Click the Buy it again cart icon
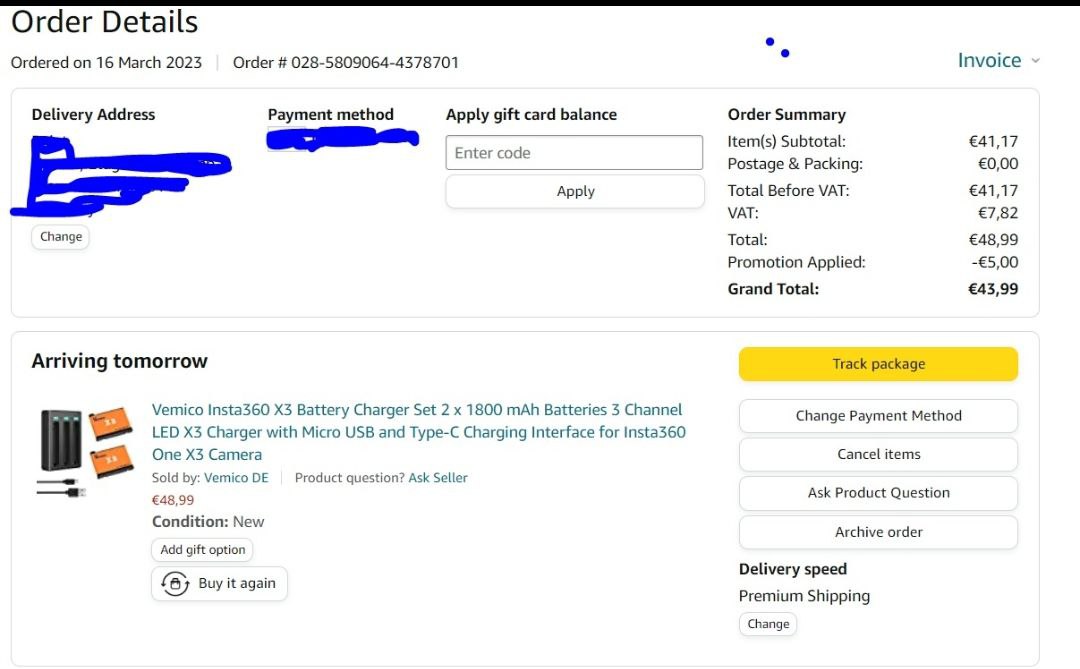Screen dimensions: 1080x669 [175, 584]
